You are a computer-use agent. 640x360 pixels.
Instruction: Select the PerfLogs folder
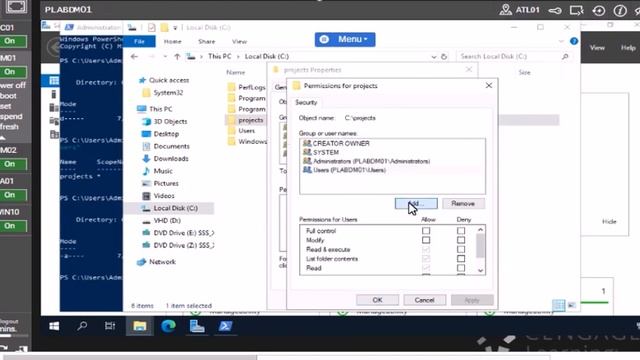click(247, 87)
